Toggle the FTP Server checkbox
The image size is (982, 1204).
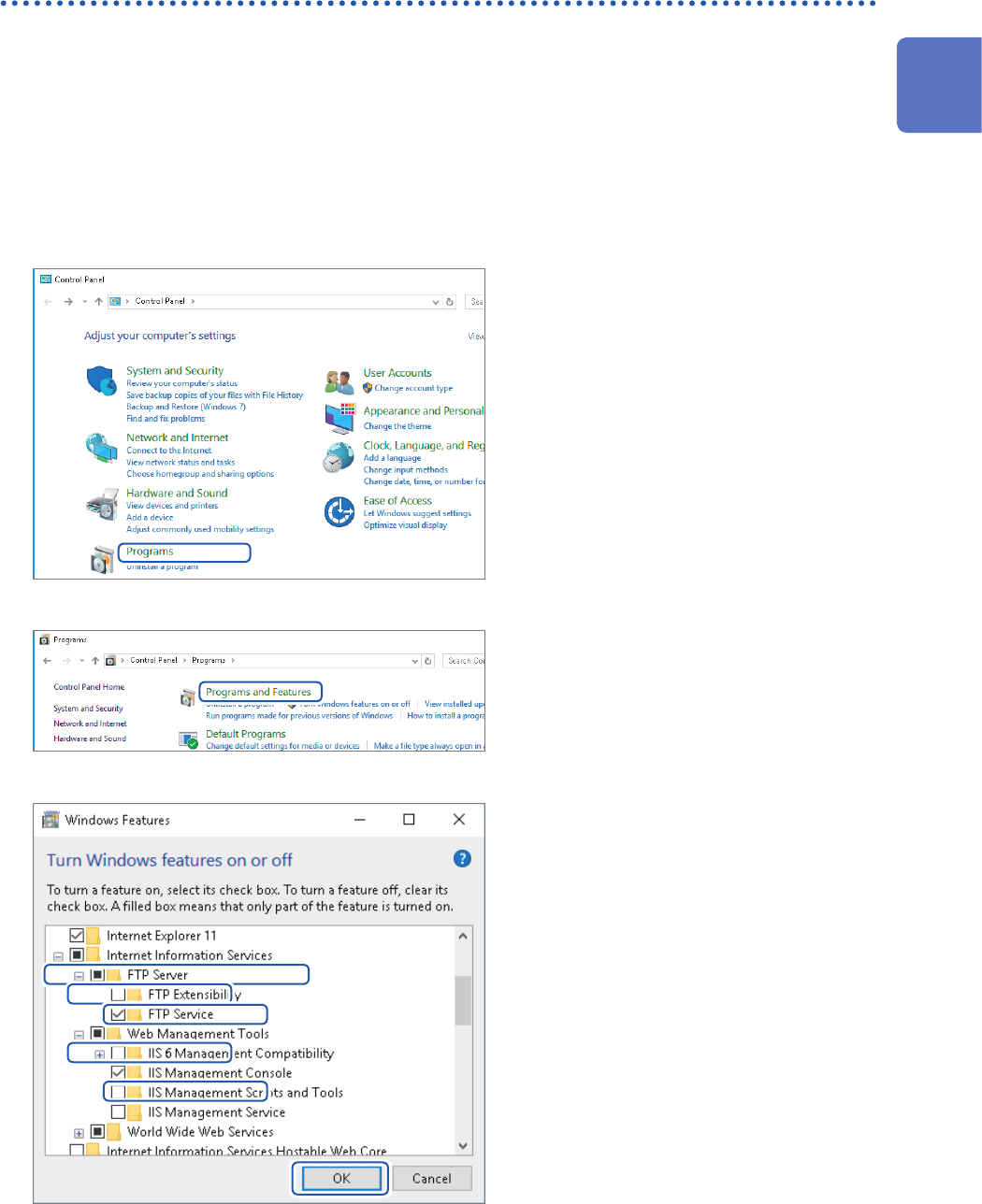(97, 974)
